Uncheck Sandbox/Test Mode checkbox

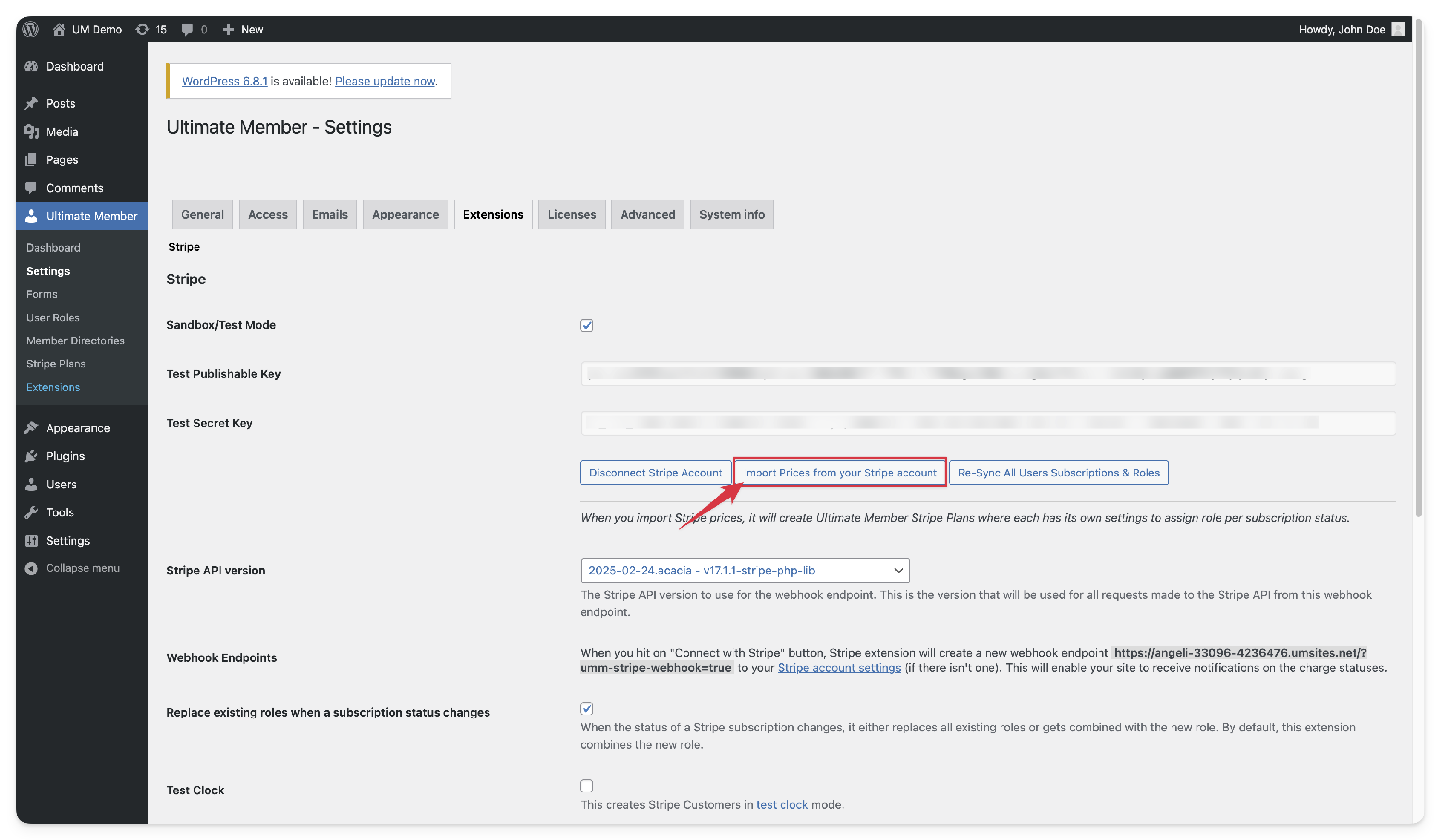tap(586, 325)
